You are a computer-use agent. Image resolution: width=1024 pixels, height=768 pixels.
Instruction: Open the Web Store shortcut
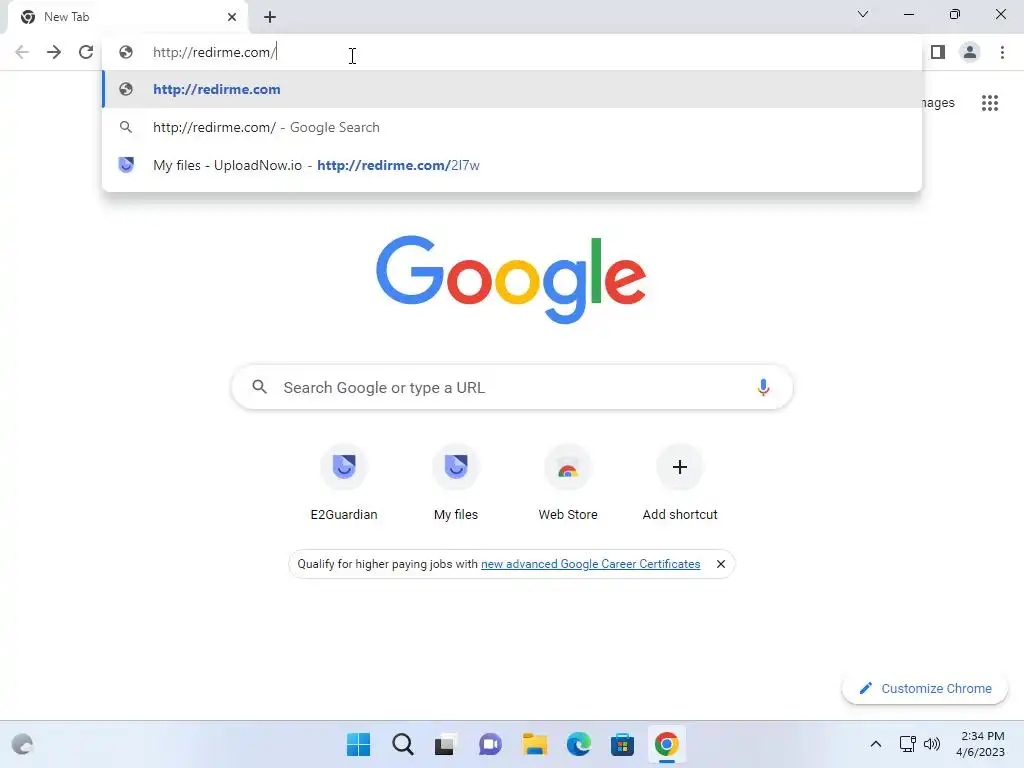(568, 483)
